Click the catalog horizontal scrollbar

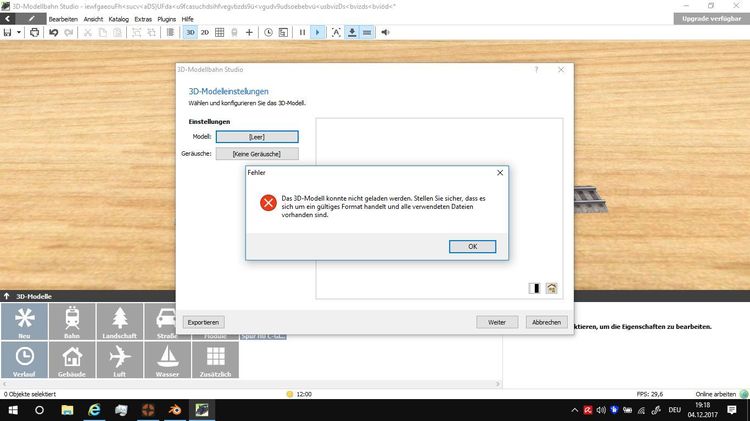pyautogui.click(x=251, y=384)
